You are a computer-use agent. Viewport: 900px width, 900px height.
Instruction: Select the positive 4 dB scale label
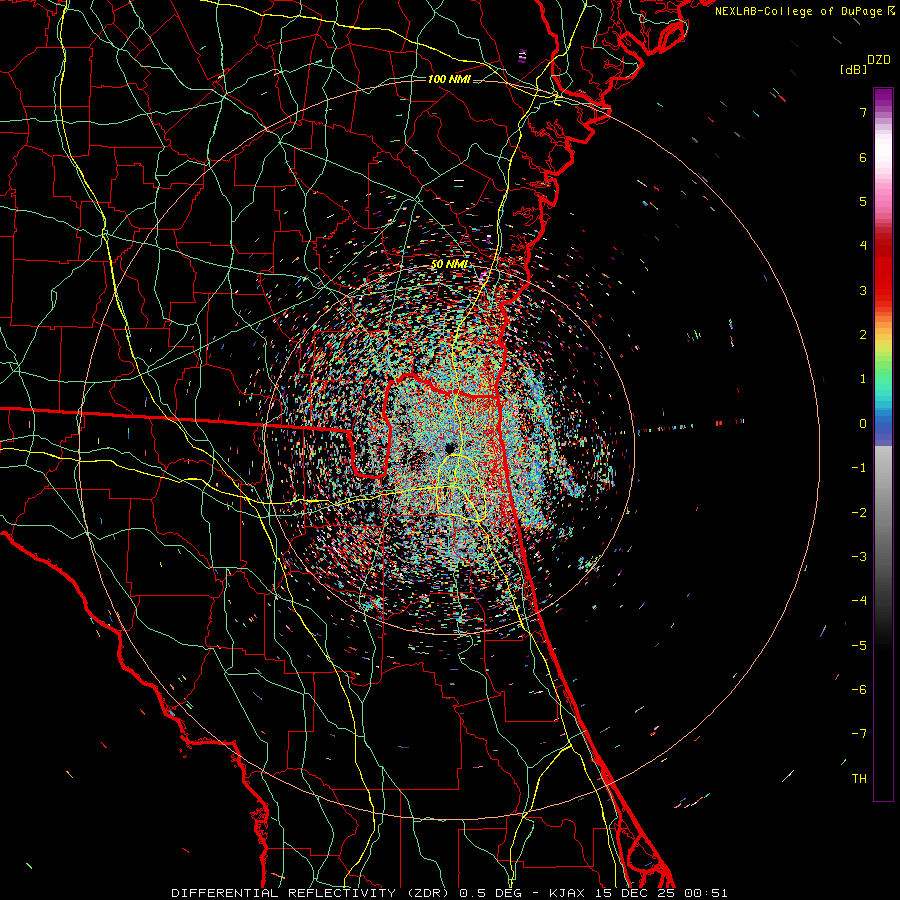[863, 246]
